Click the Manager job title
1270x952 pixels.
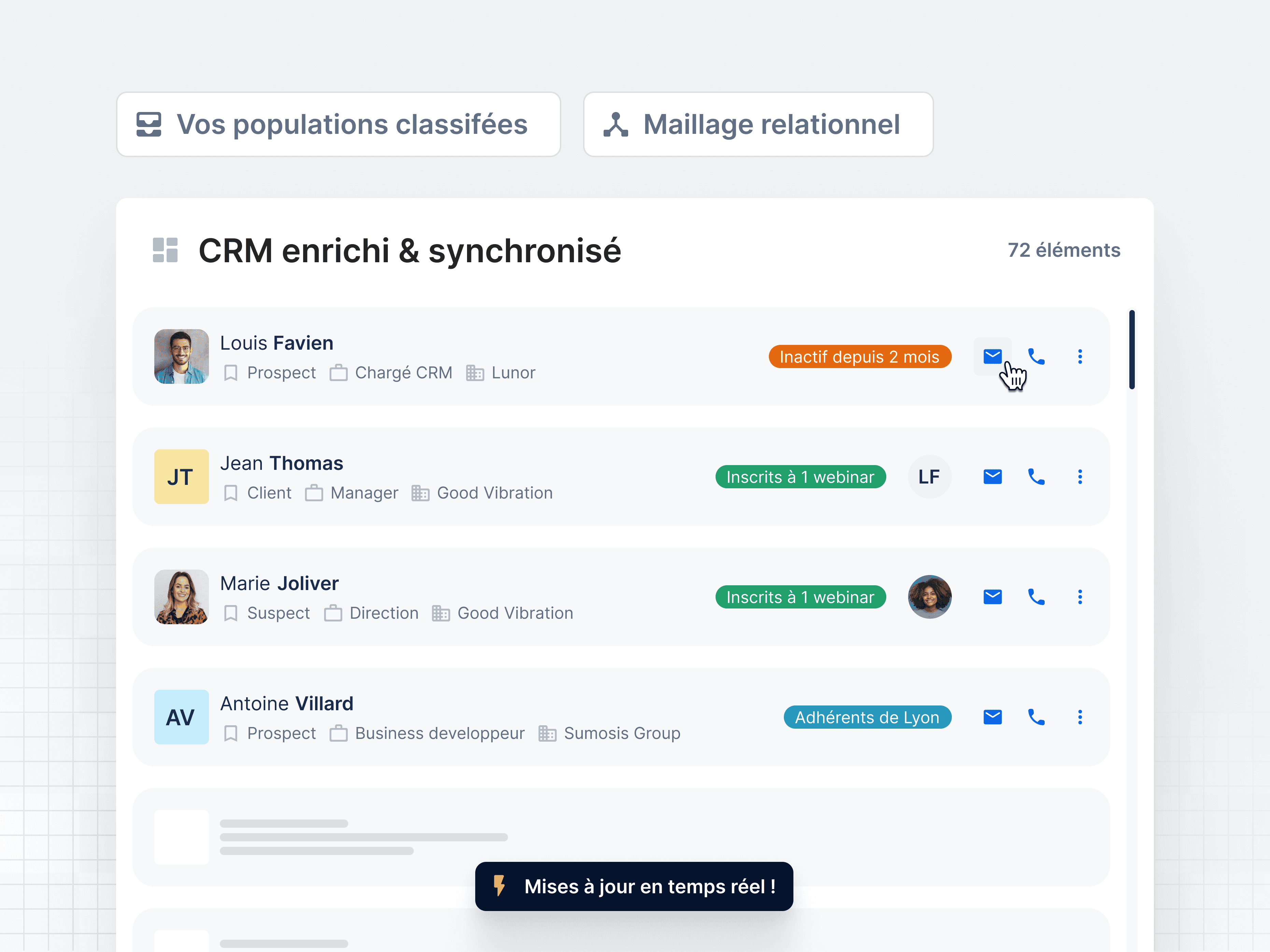coord(365,493)
